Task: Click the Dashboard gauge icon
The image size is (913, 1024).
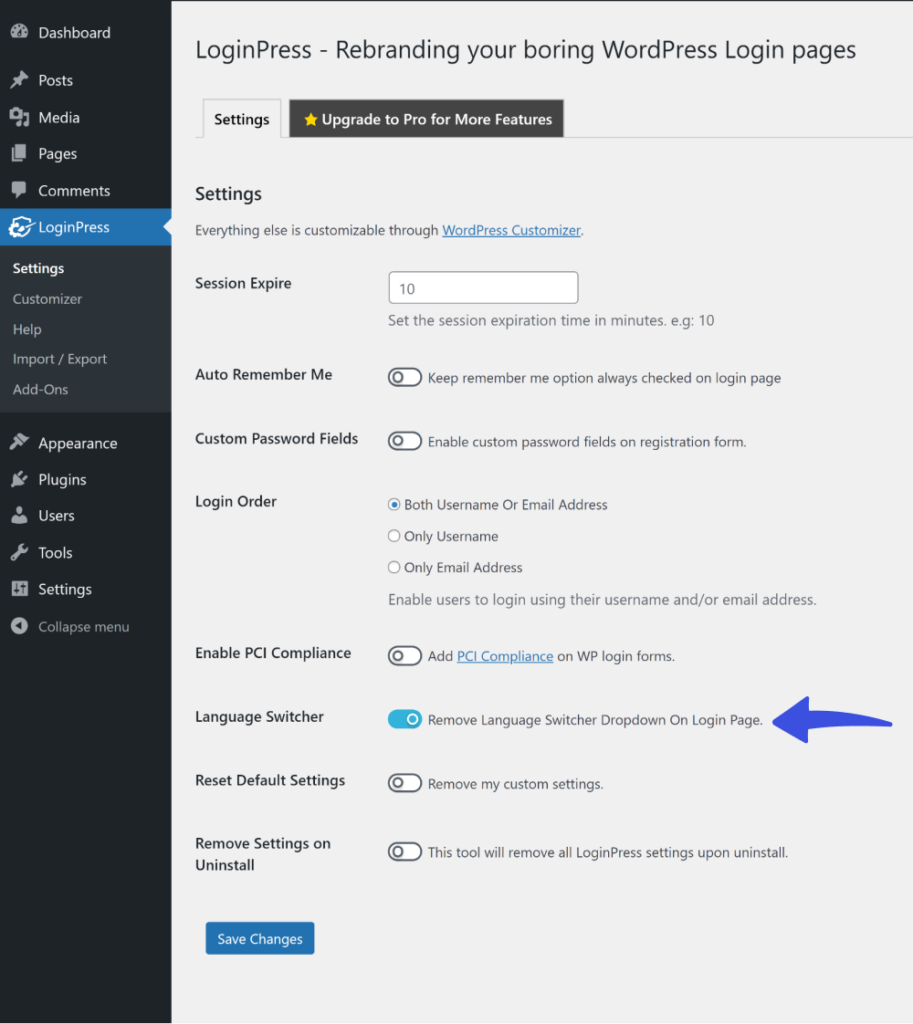Action: click(x=20, y=31)
